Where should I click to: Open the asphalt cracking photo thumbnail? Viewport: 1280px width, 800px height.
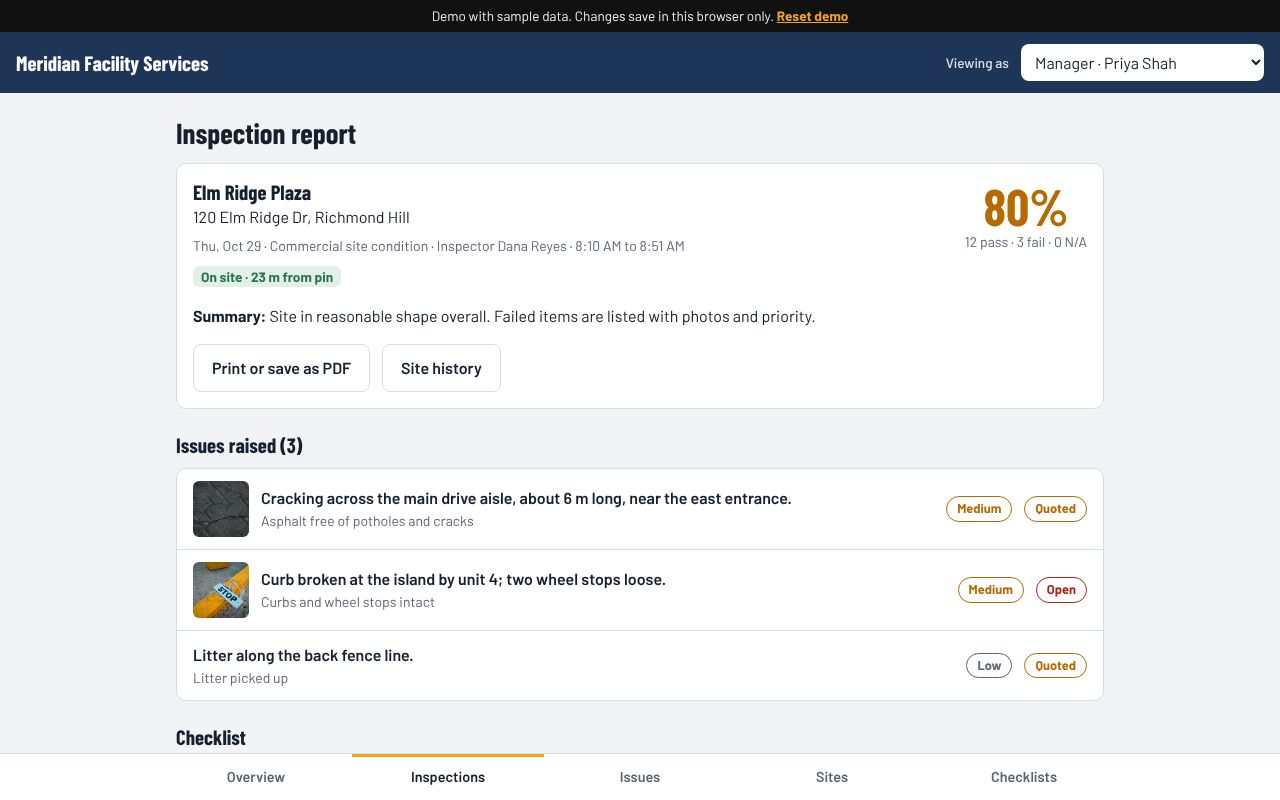pyautogui.click(x=221, y=509)
